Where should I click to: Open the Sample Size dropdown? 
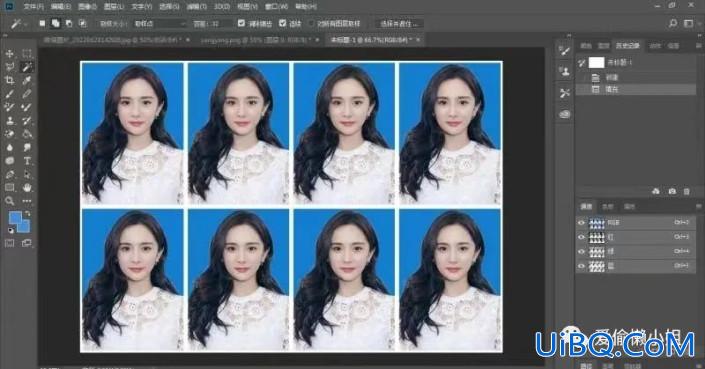pos(161,24)
